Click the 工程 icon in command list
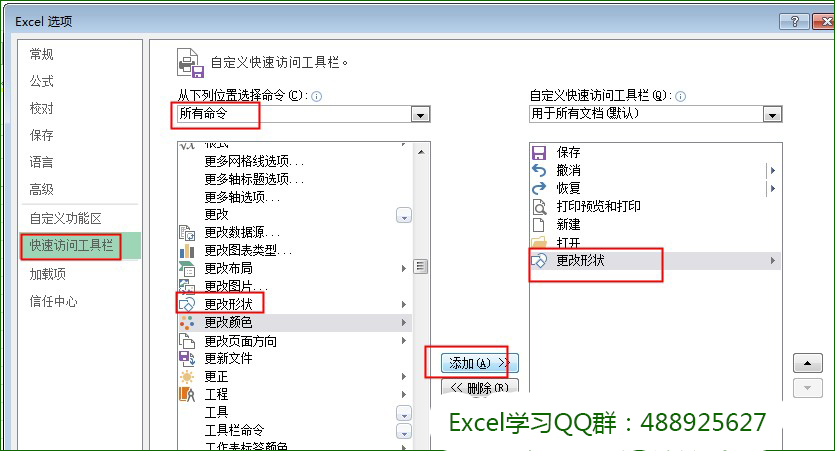The height and width of the screenshot is (451, 835). point(187,395)
